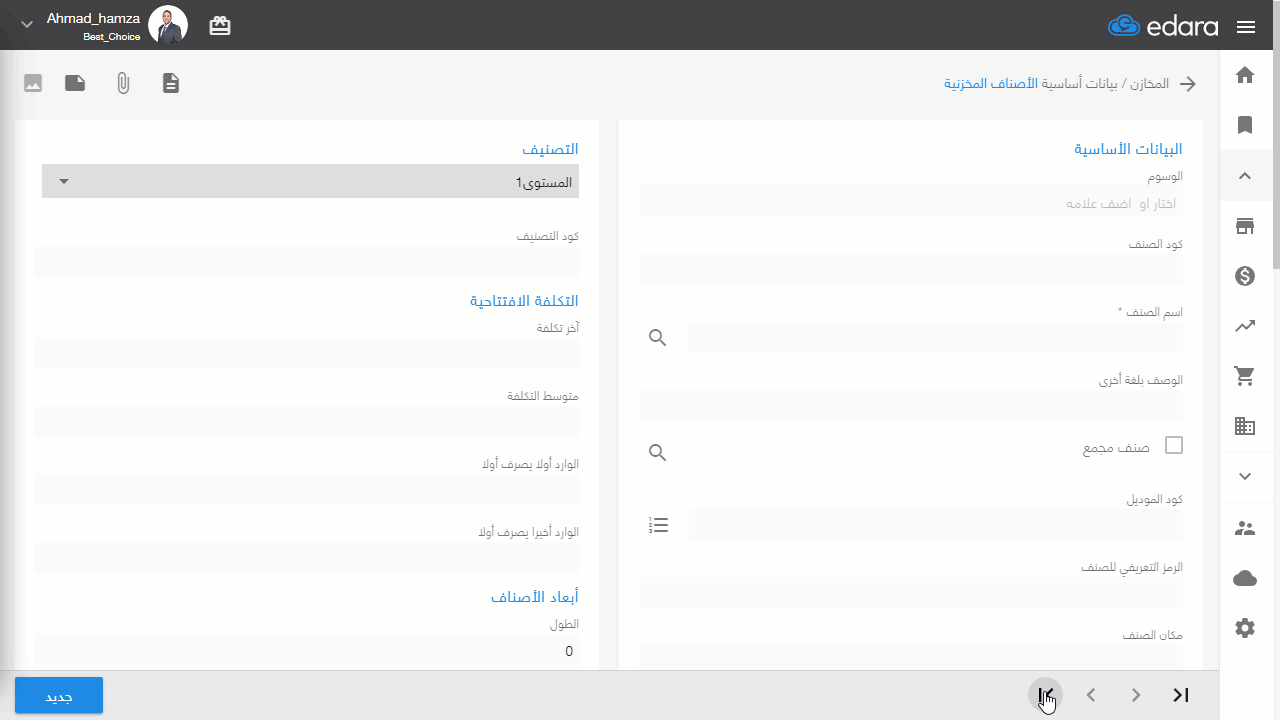This screenshot has width=1280, height=720.
Task: Open the note icon in the toolbar
Action: [x=75, y=83]
